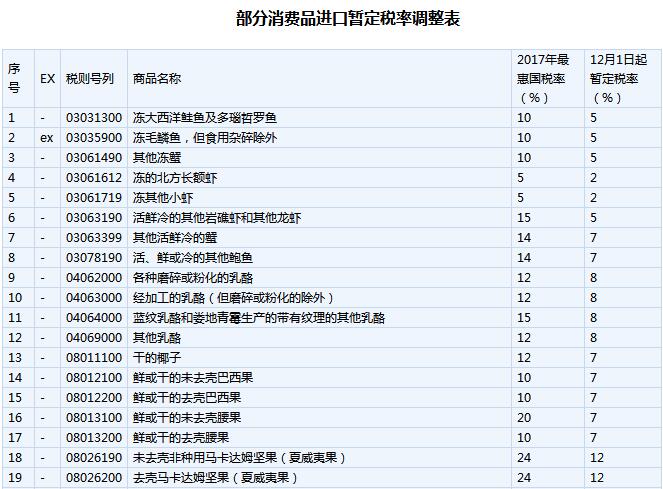Click the EX column header

point(47,78)
